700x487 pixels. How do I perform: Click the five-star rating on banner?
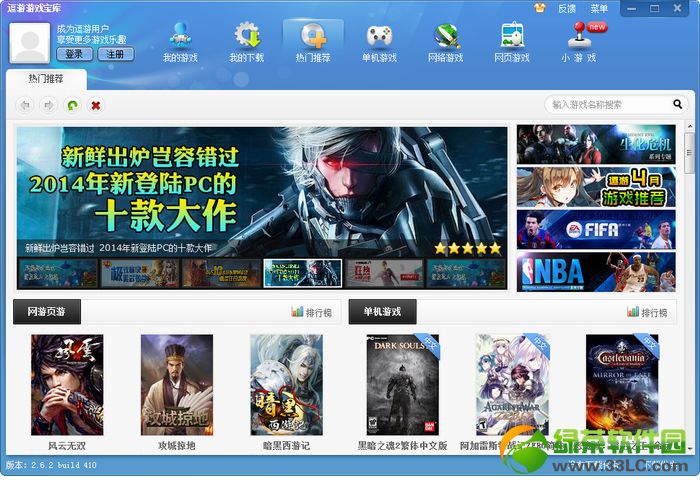tap(468, 248)
